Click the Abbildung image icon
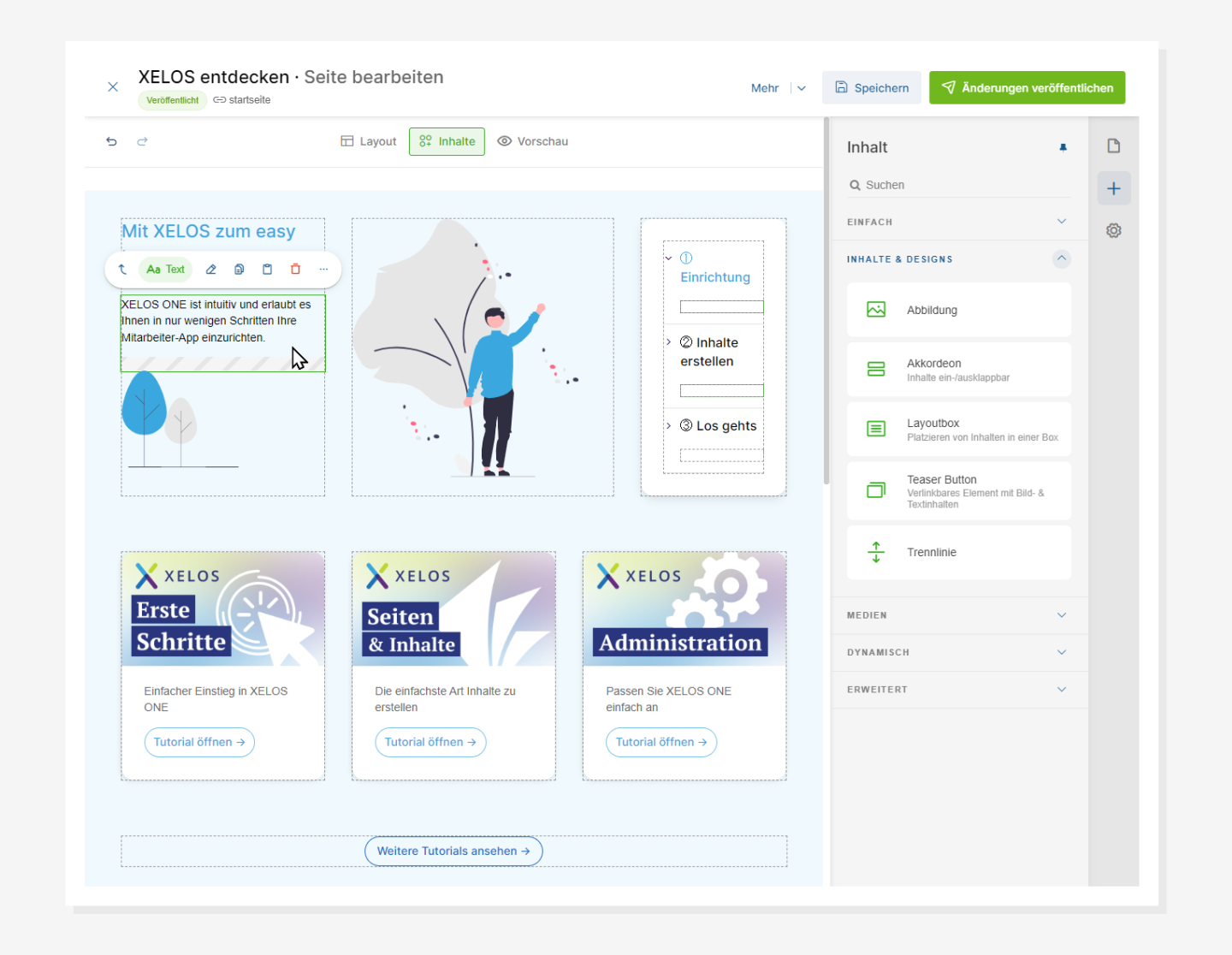The width and height of the screenshot is (1232, 955). 876,309
